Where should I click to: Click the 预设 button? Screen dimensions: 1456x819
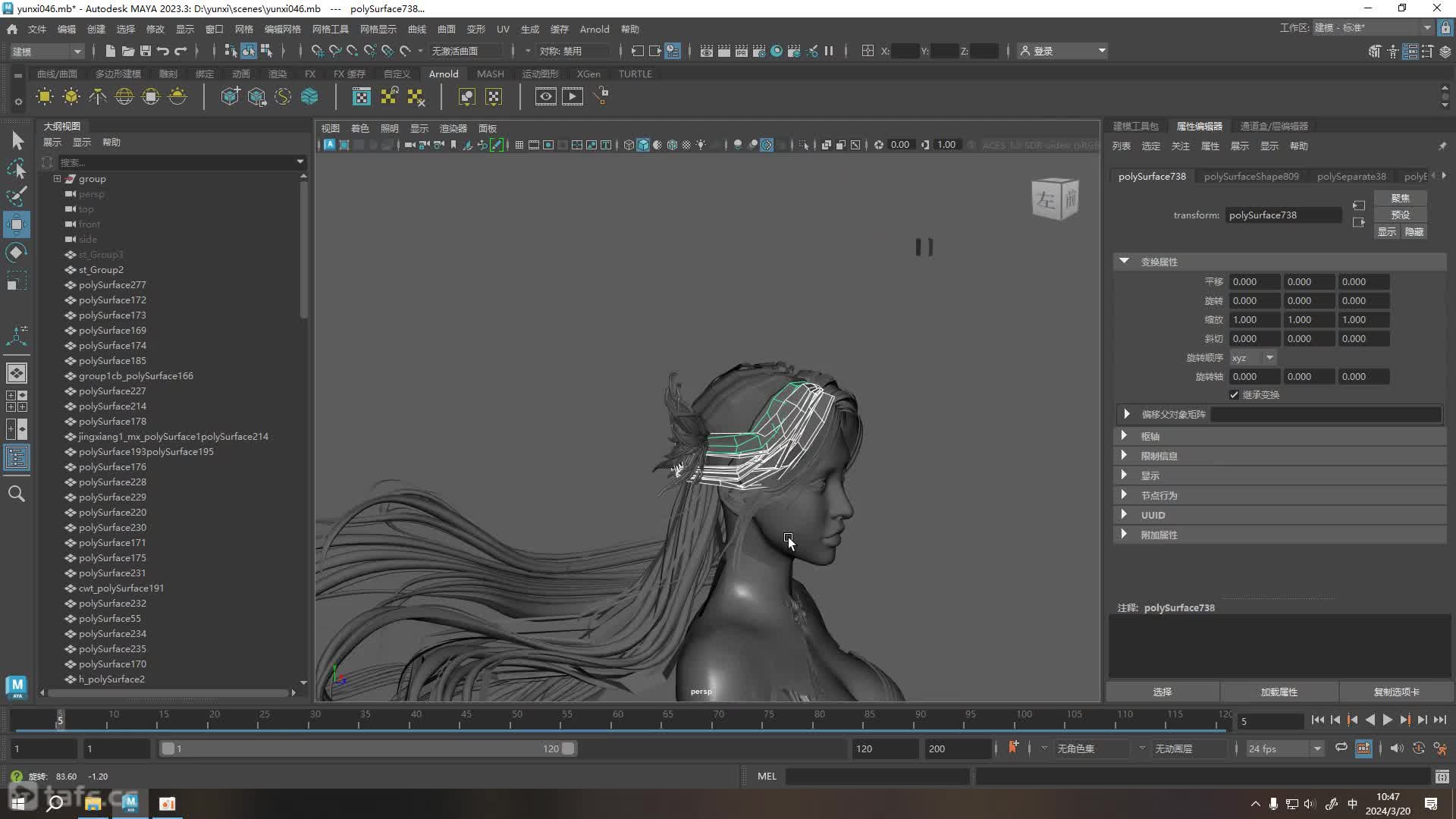point(1400,215)
